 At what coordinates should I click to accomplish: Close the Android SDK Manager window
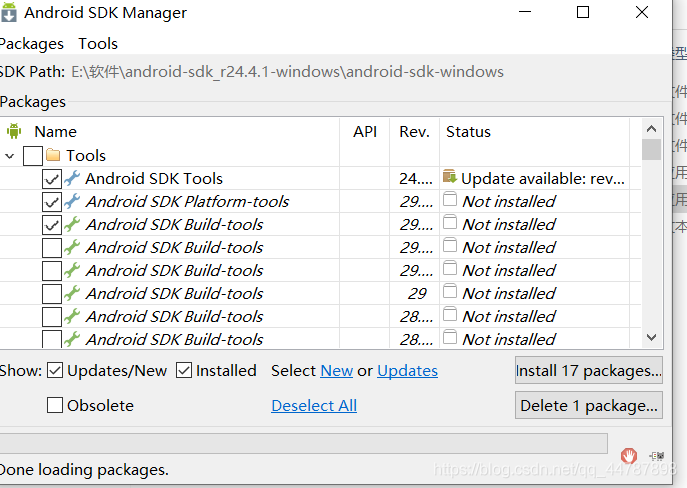point(642,12)
